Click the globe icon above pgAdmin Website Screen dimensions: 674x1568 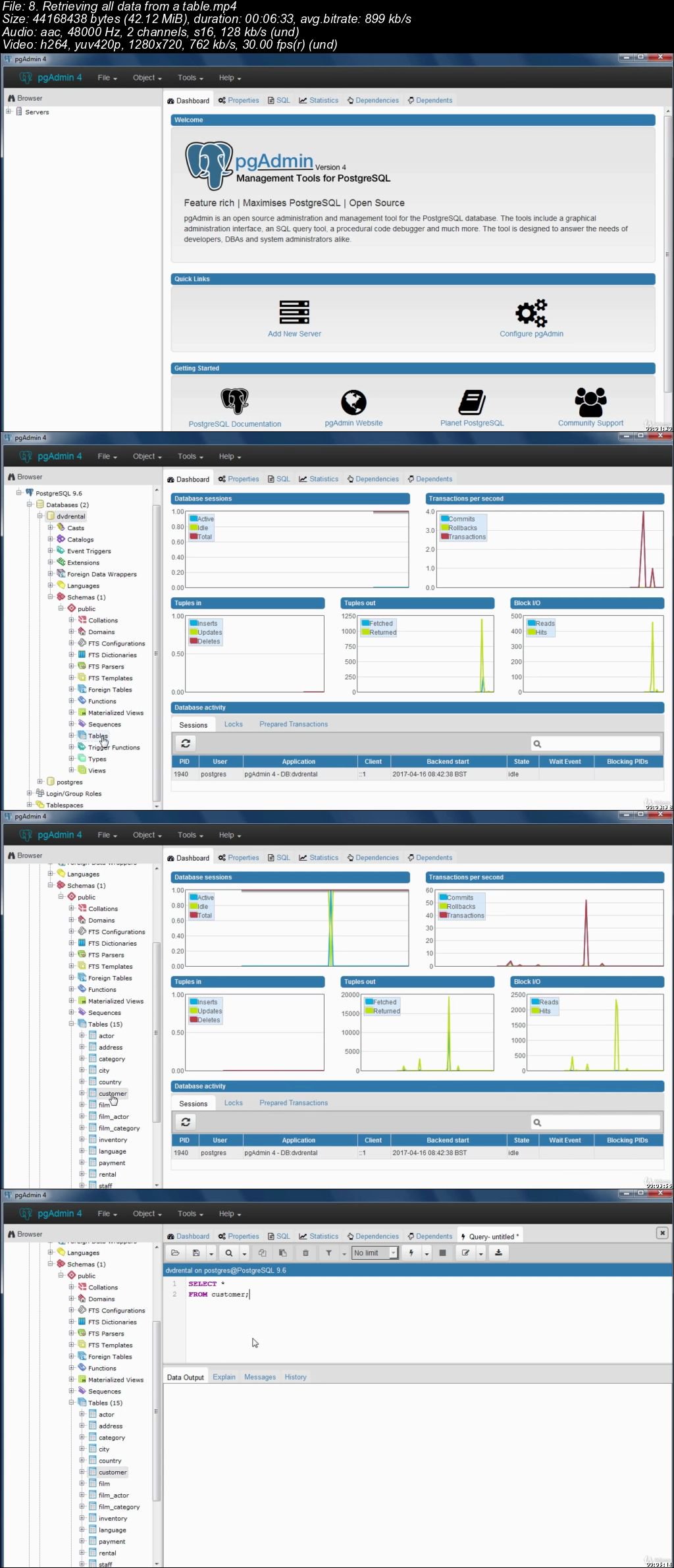tap(353, 402)
